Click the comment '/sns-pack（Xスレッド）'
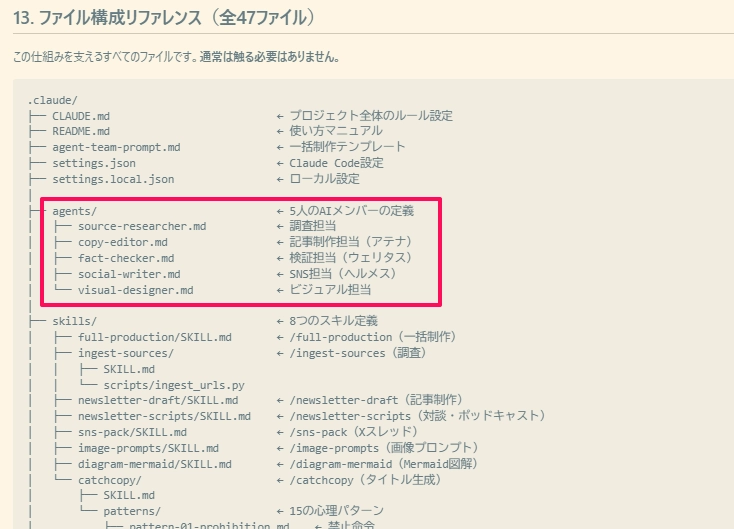Viewport: 734px width, 529px height. (354, 432)
